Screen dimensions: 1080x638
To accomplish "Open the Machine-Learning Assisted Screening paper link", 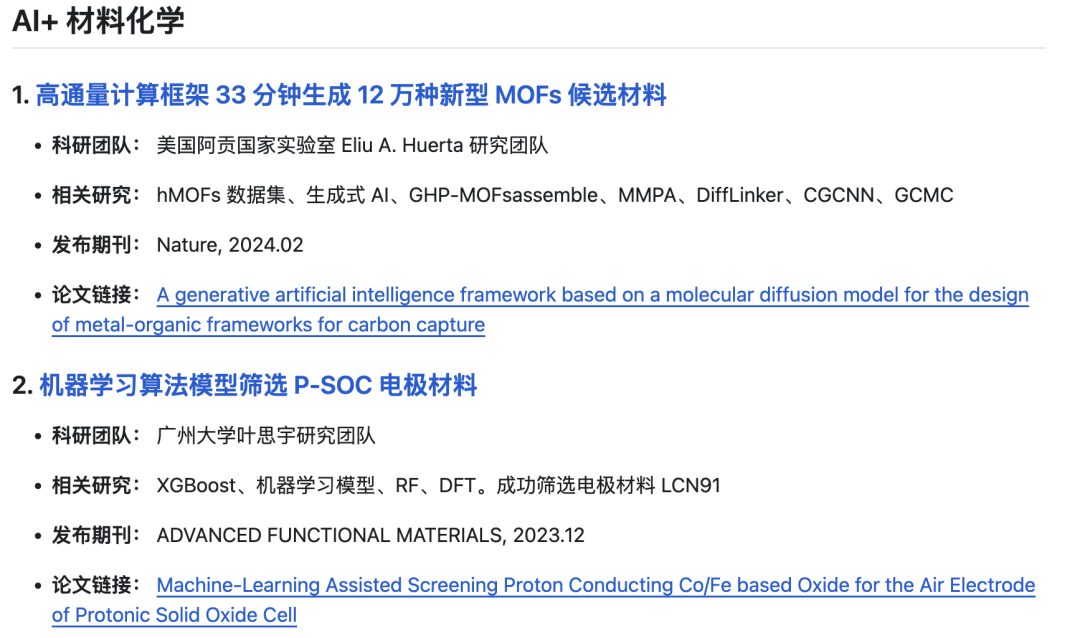I will click(595, 586).
